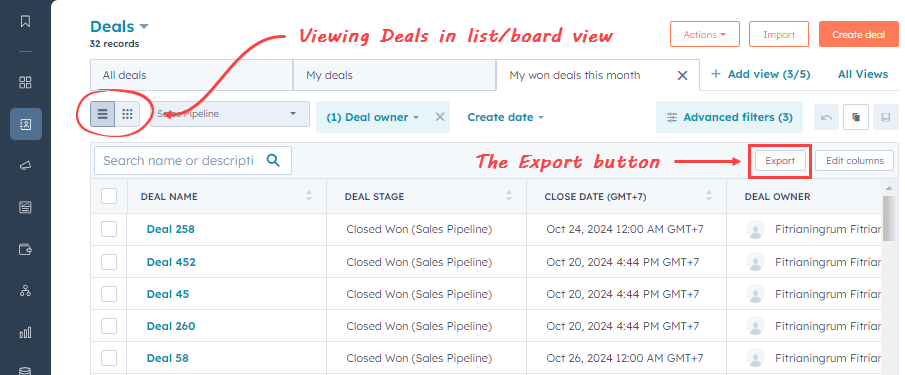Open the Actions dropdown
The height and width of the screenshot is (375, 905).
pyautogui.click(x=705, y=35)
